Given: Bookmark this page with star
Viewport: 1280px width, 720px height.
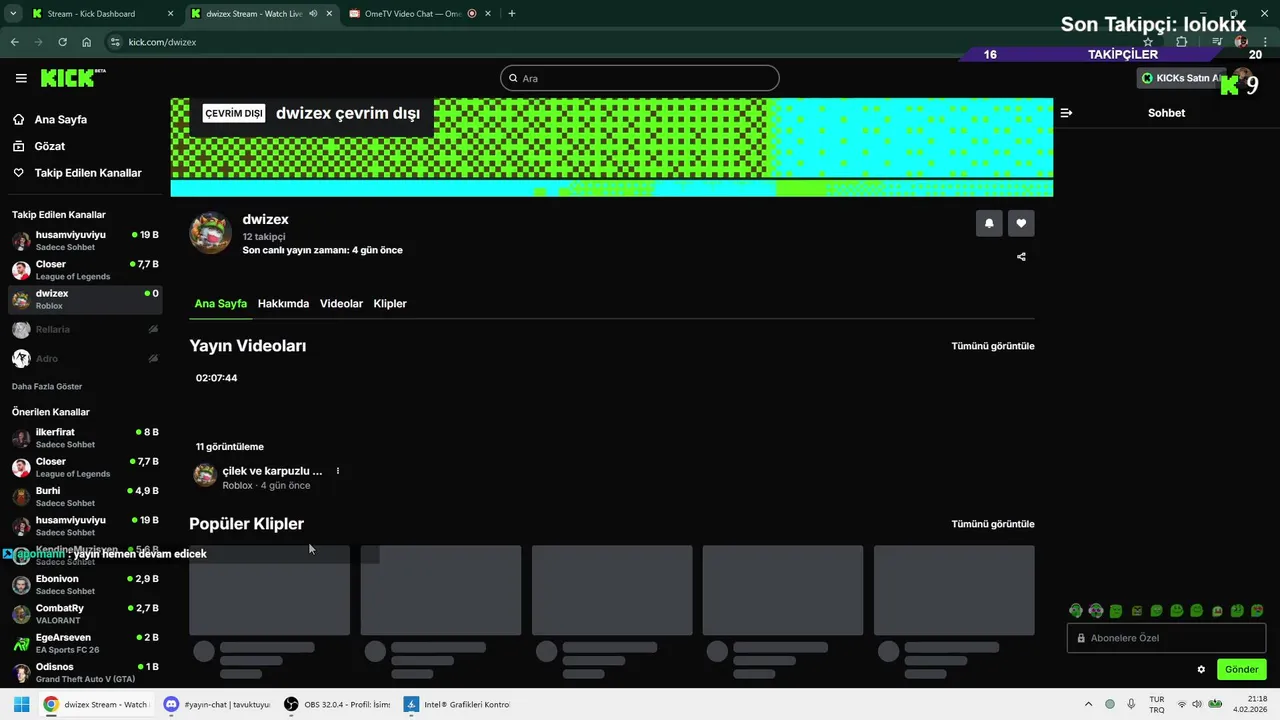Looking at the screenshot, I should 1147,42.
